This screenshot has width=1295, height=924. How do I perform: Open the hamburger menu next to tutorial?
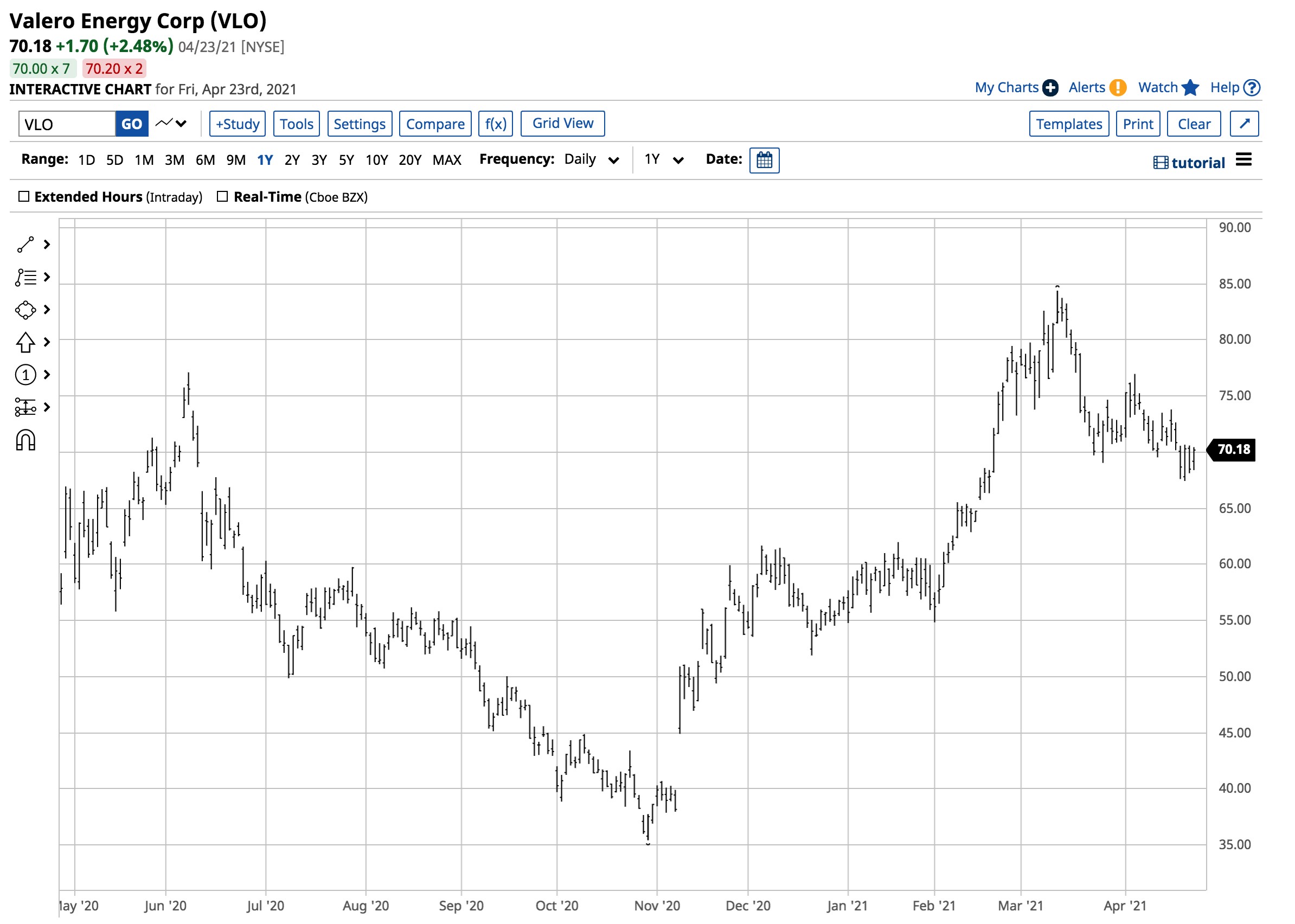point(1244,160)
